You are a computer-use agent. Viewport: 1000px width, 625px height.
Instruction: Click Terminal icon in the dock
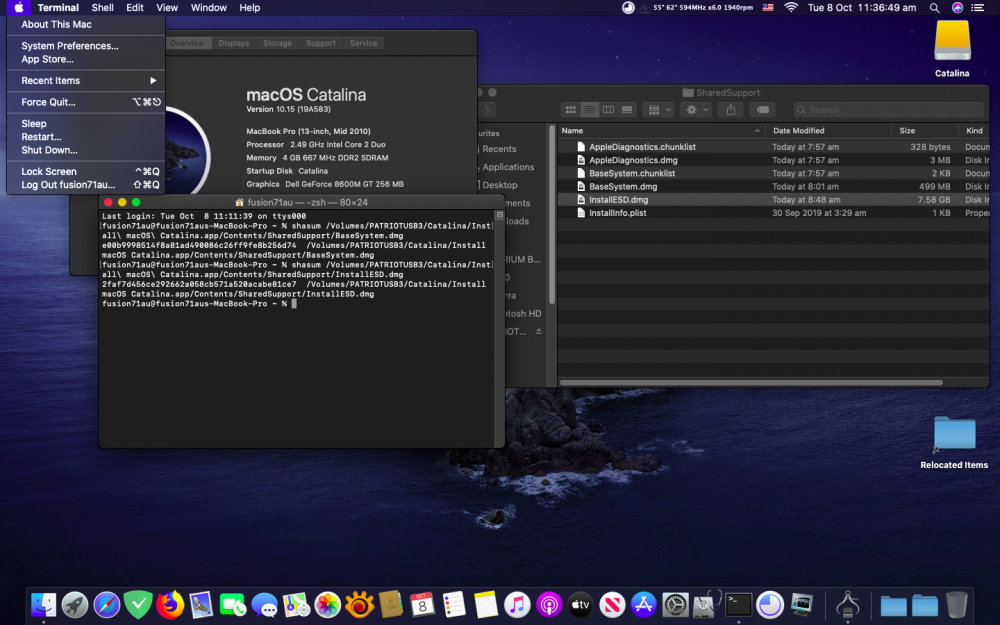coord(739,604)
